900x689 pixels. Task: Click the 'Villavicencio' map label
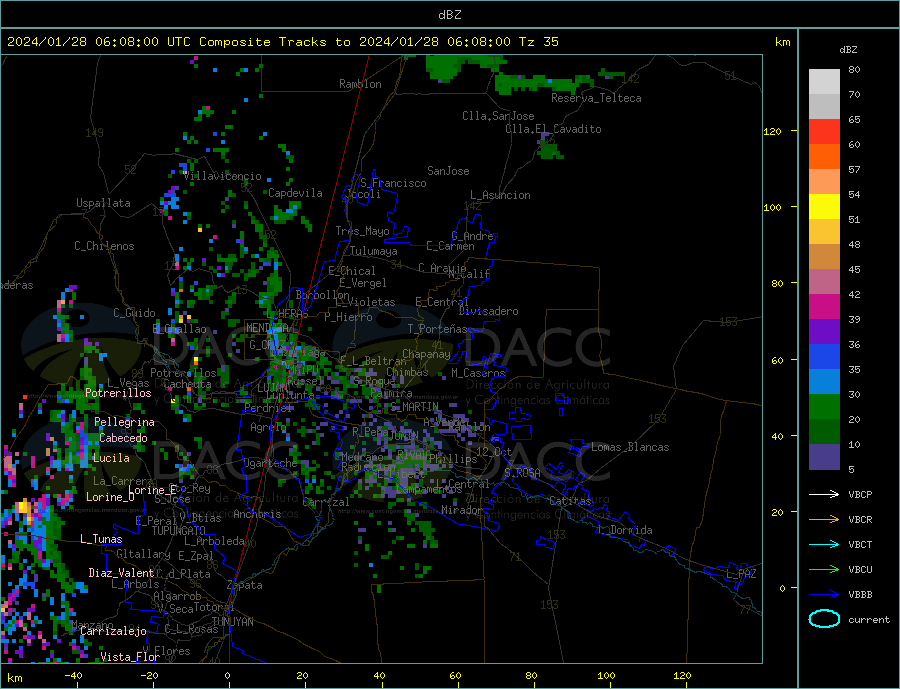click(222, 176)
